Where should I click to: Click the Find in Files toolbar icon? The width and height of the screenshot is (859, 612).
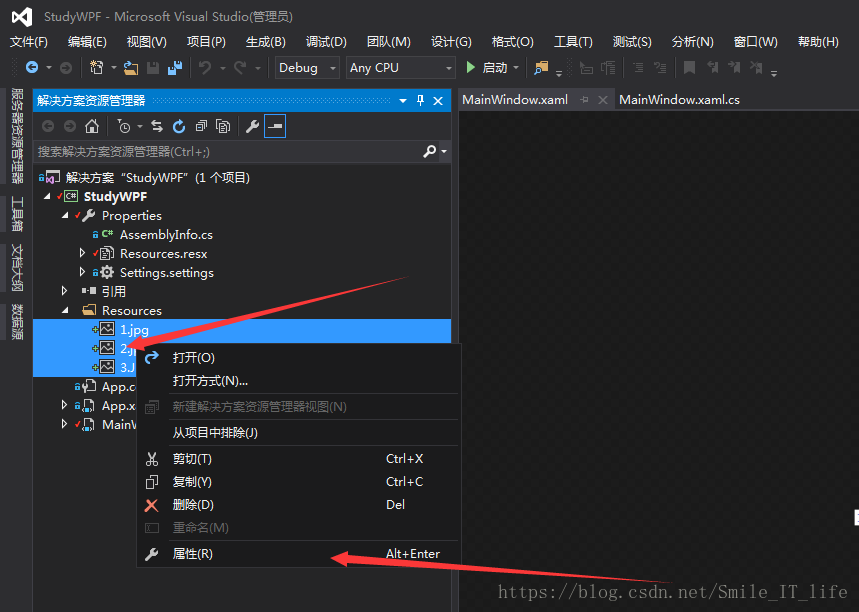click(541, 67)
